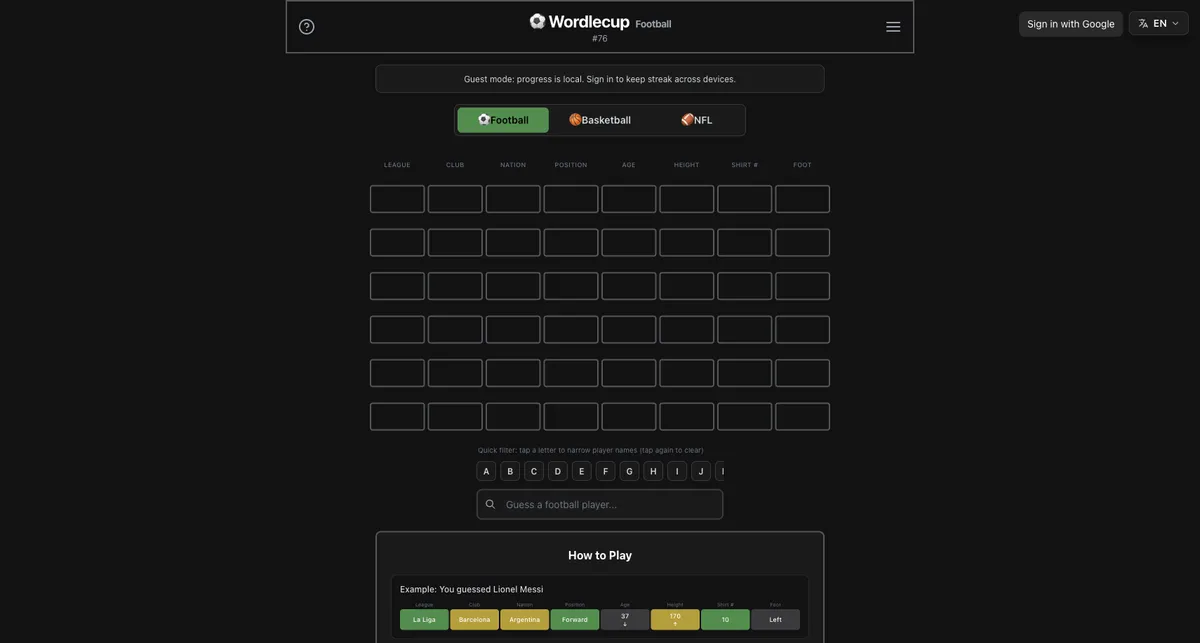Click the HEIGHT column header above the grid
The width and height of the screenshot is (1200, 643).
687,165
